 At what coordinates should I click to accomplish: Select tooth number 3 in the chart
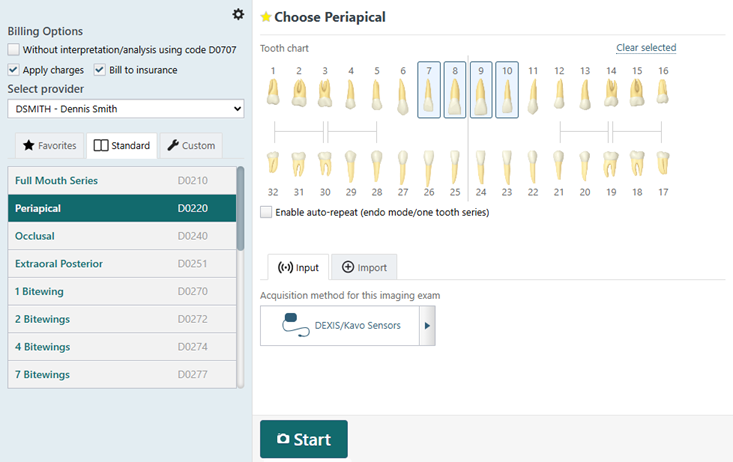(324, 92)
